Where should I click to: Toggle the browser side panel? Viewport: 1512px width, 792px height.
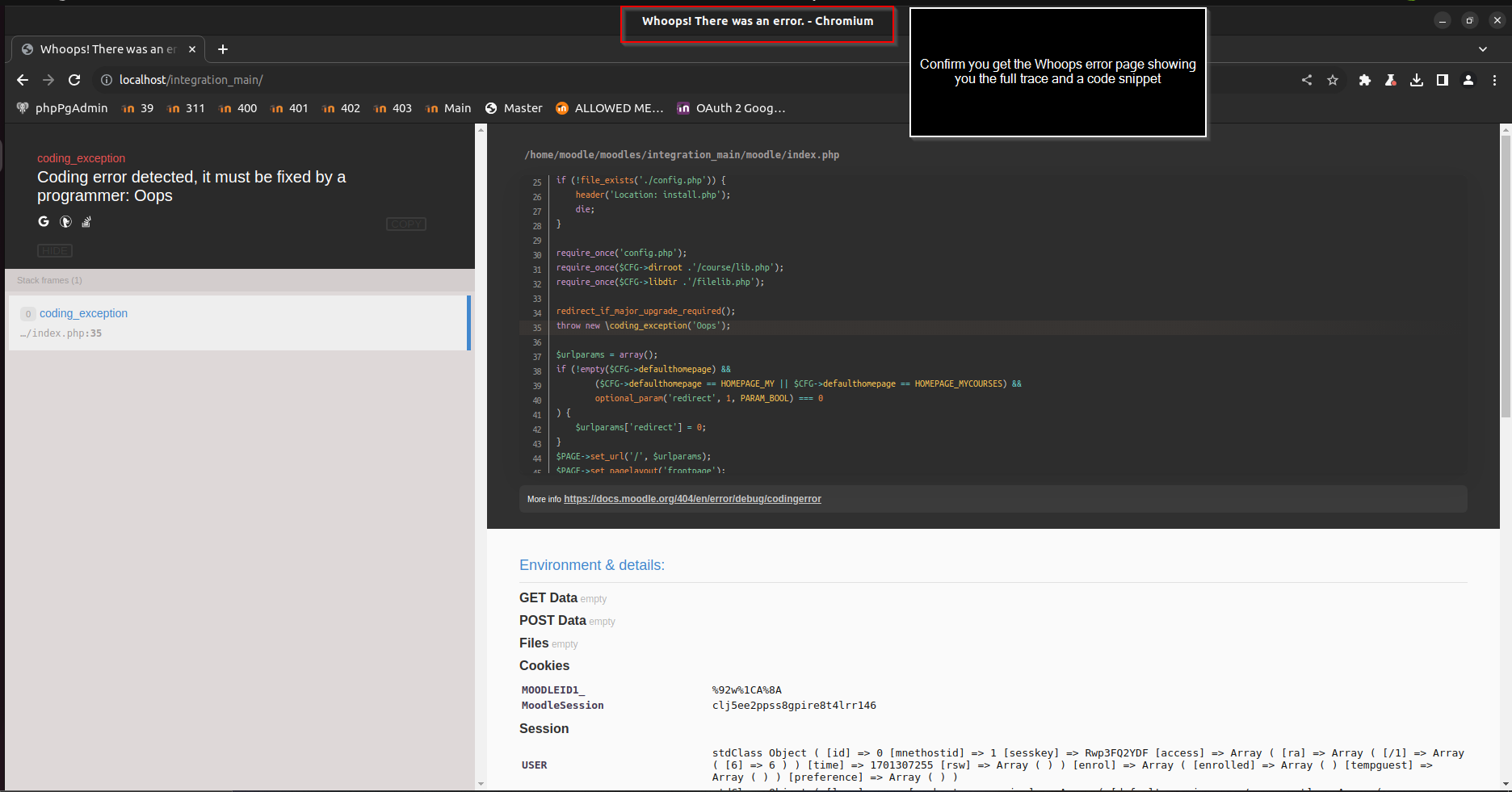[x=1443, y=80]
